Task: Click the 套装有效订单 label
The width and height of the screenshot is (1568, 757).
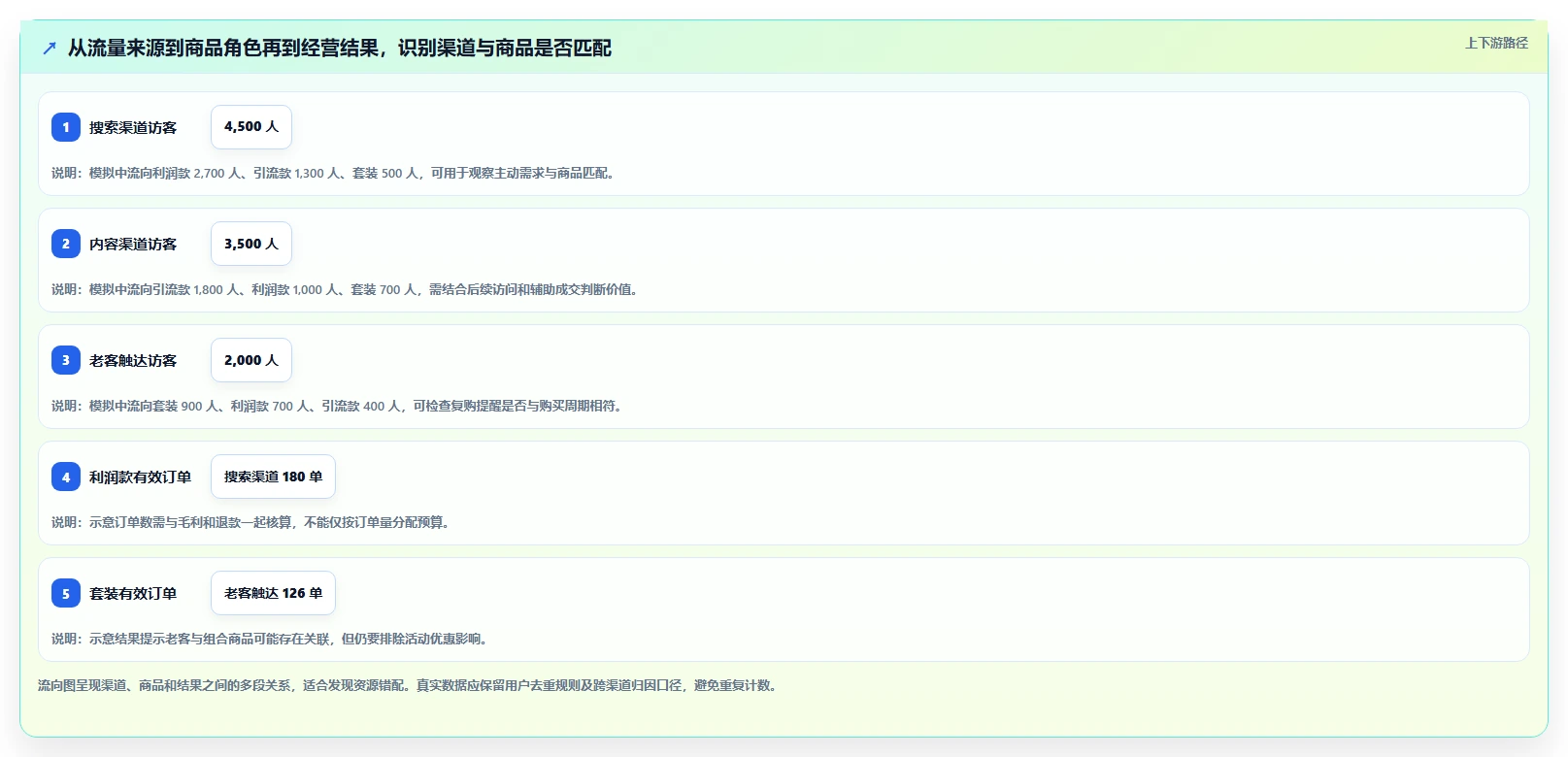Action: (133, 593)
